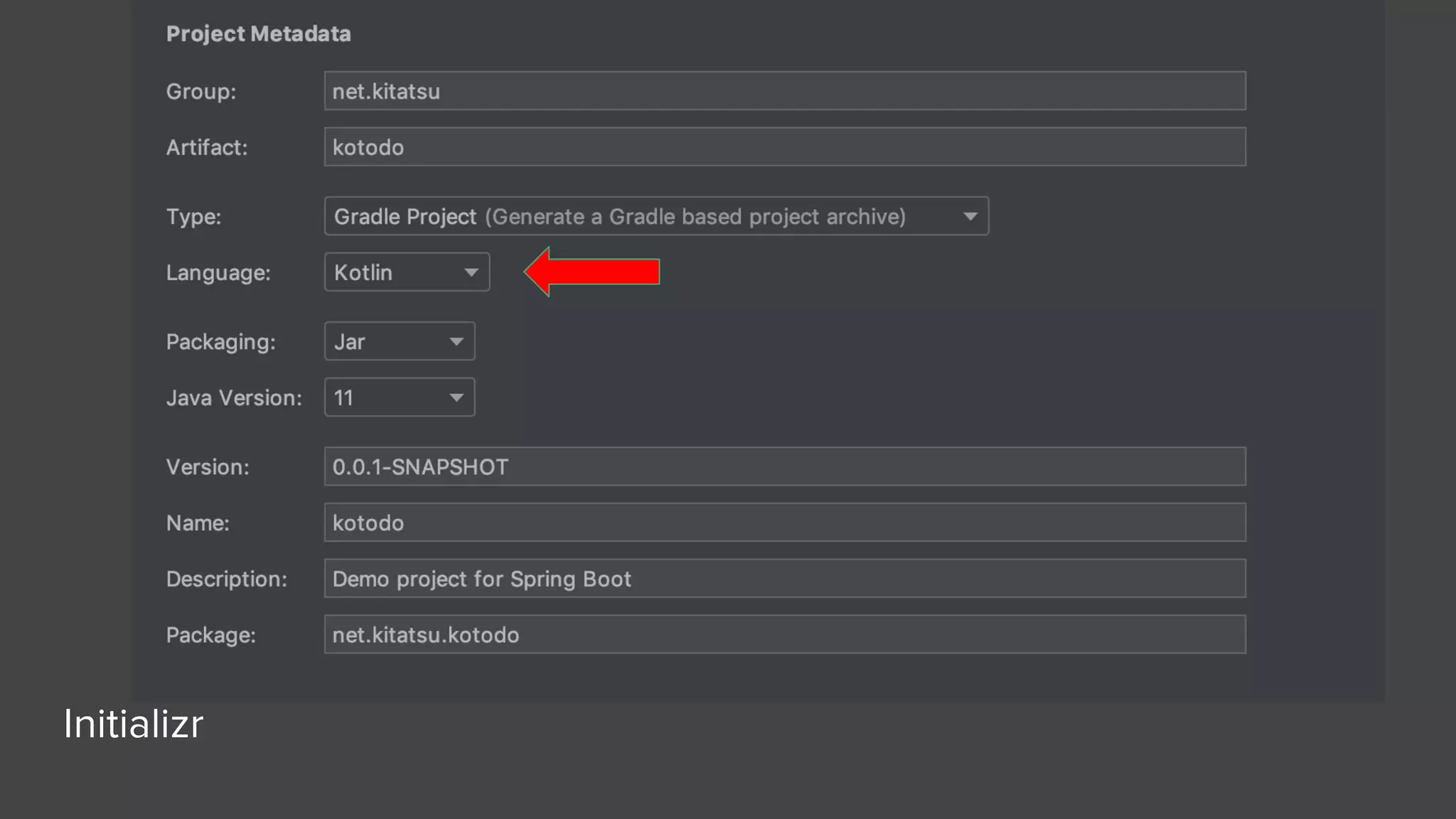Click the Version: label

click(208, 467)
